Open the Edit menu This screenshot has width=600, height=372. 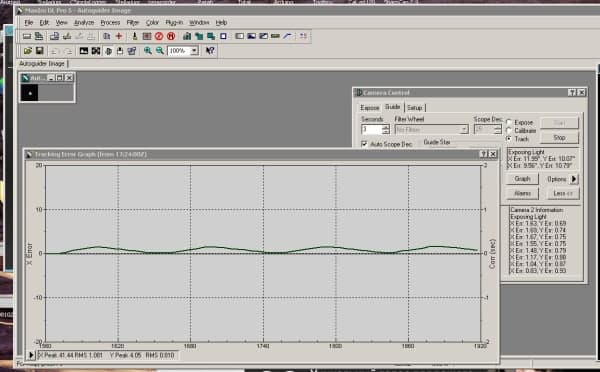44,23
